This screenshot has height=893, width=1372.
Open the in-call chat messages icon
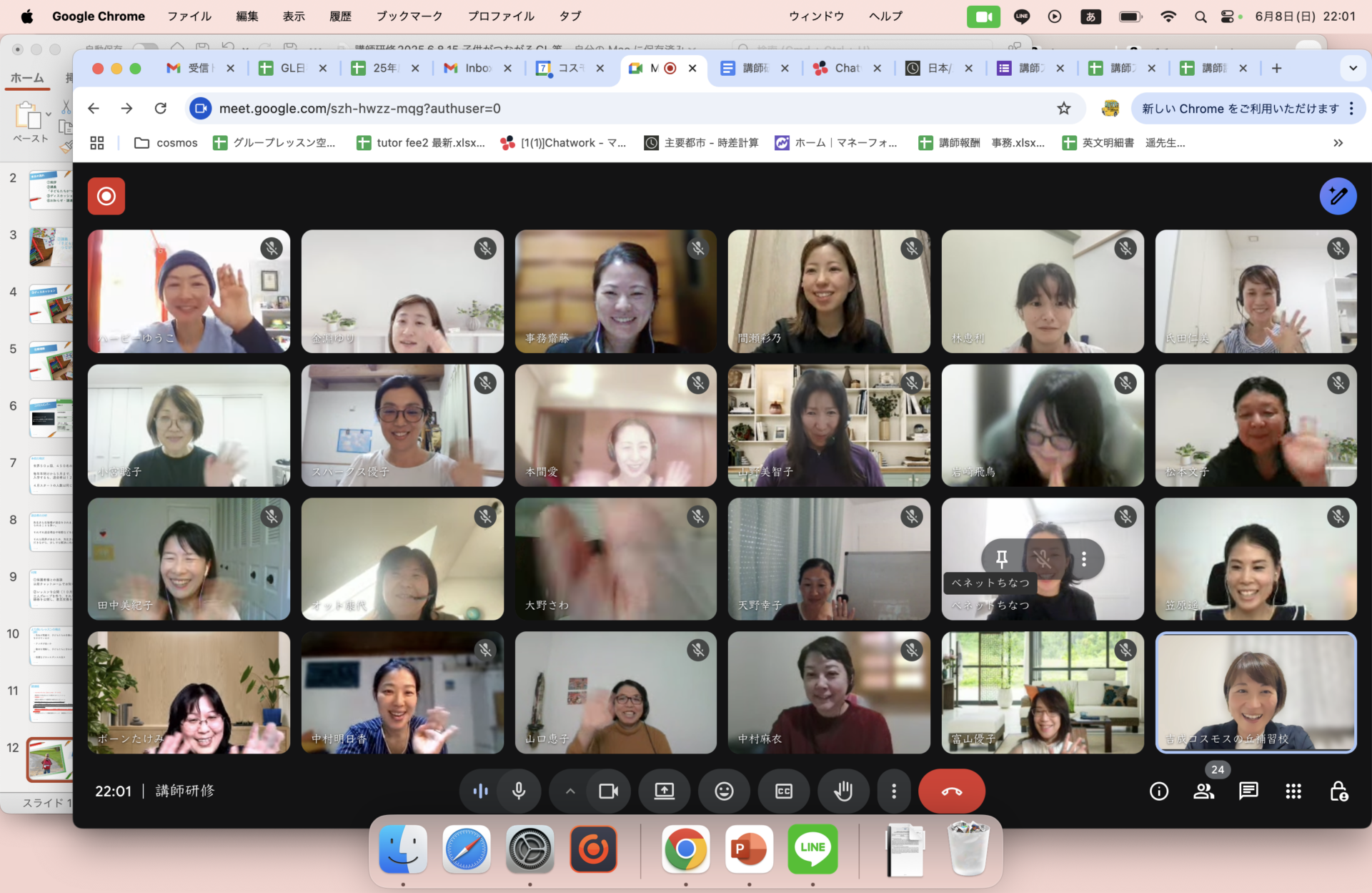1248,791
